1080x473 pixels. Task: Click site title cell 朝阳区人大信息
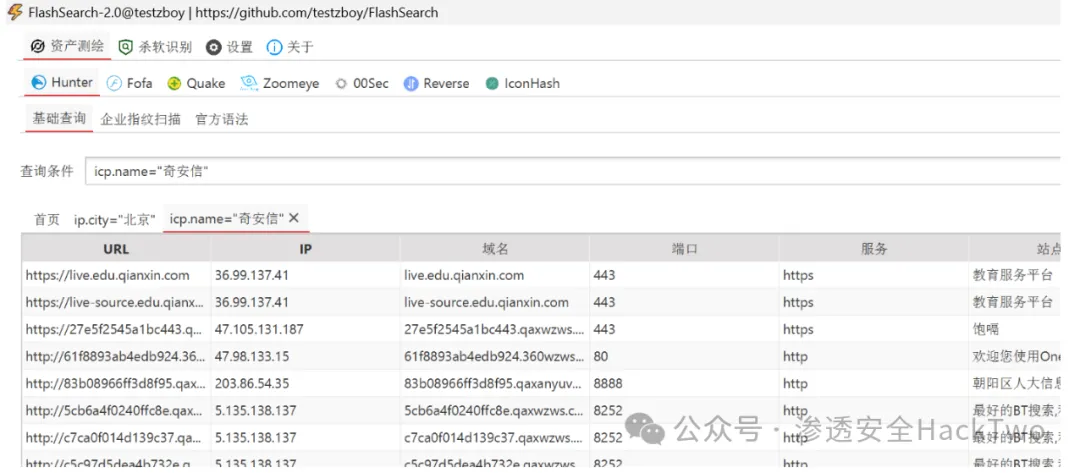[x=1015, y=383]
